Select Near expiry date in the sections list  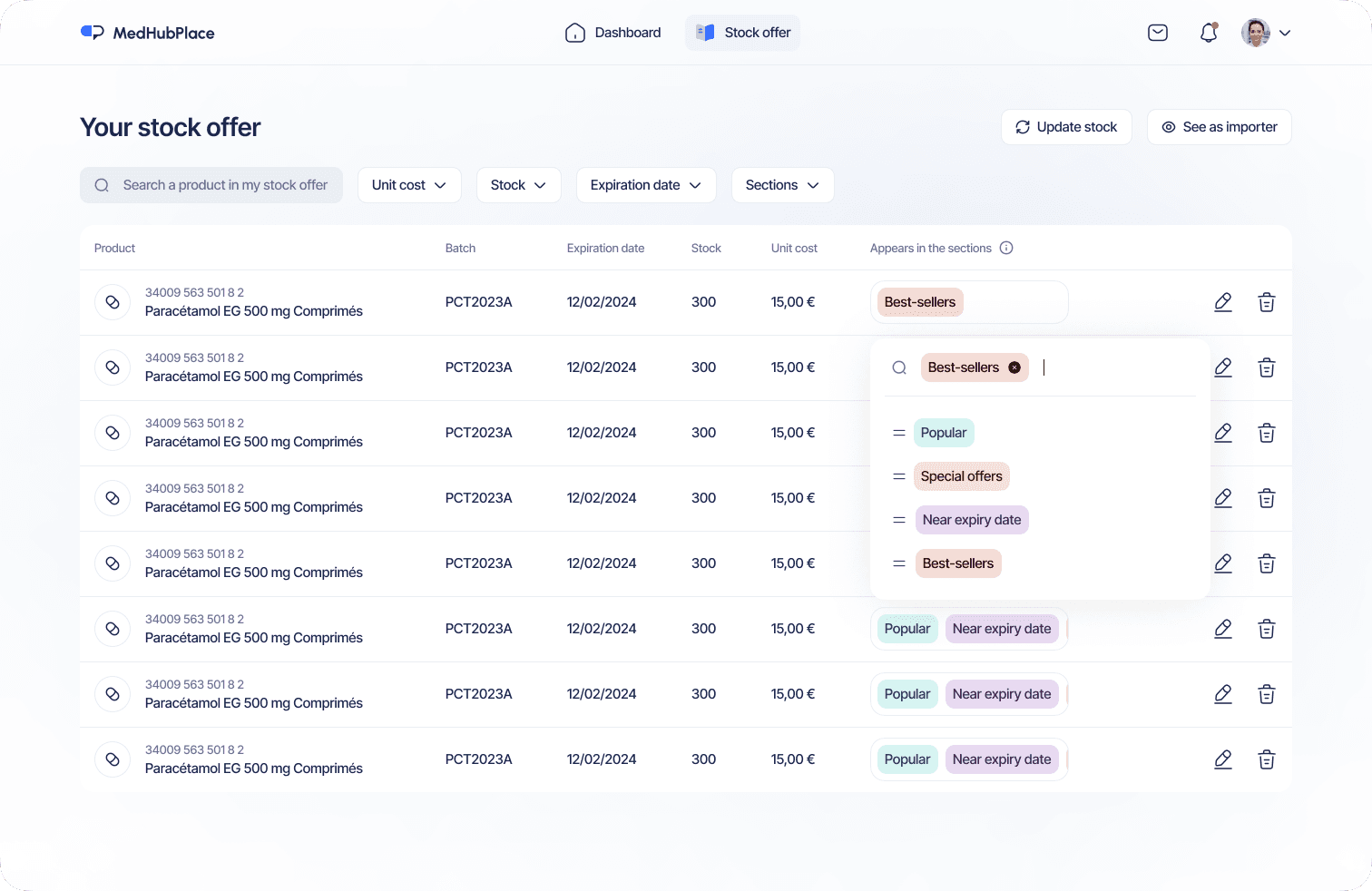click(x=972, y=520)
